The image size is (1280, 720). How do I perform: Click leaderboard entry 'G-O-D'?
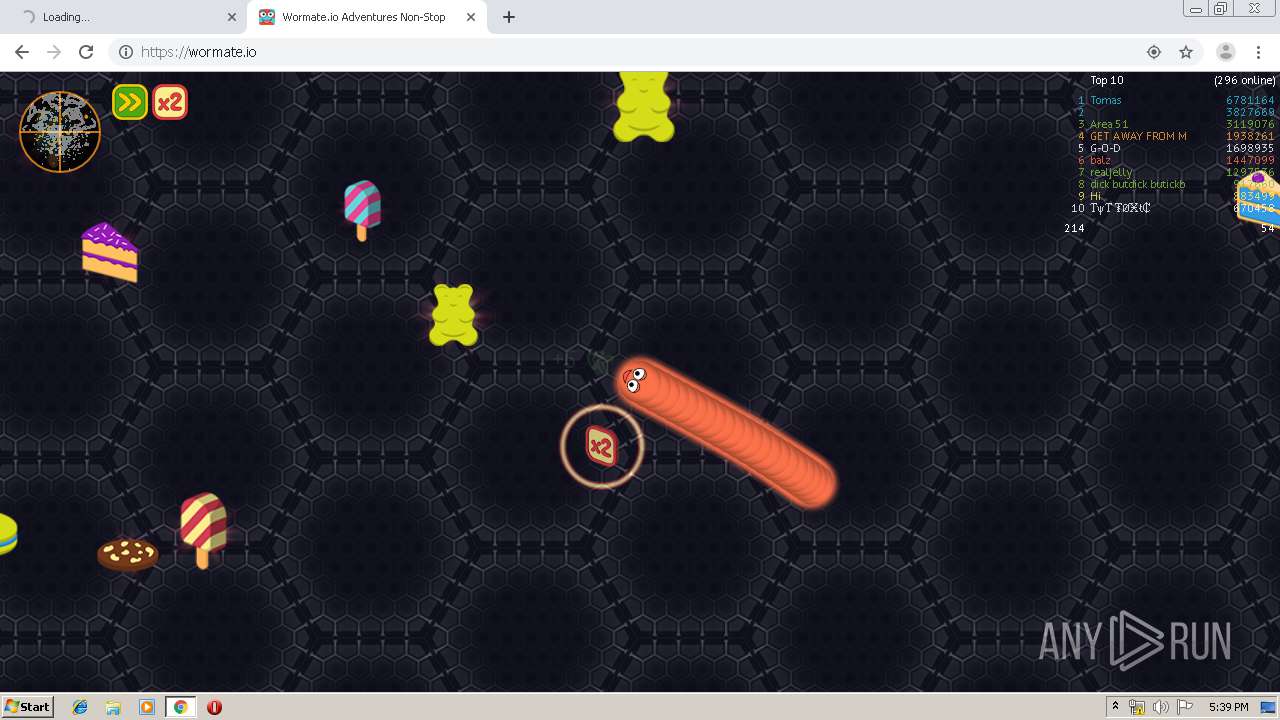[1105, 148]
